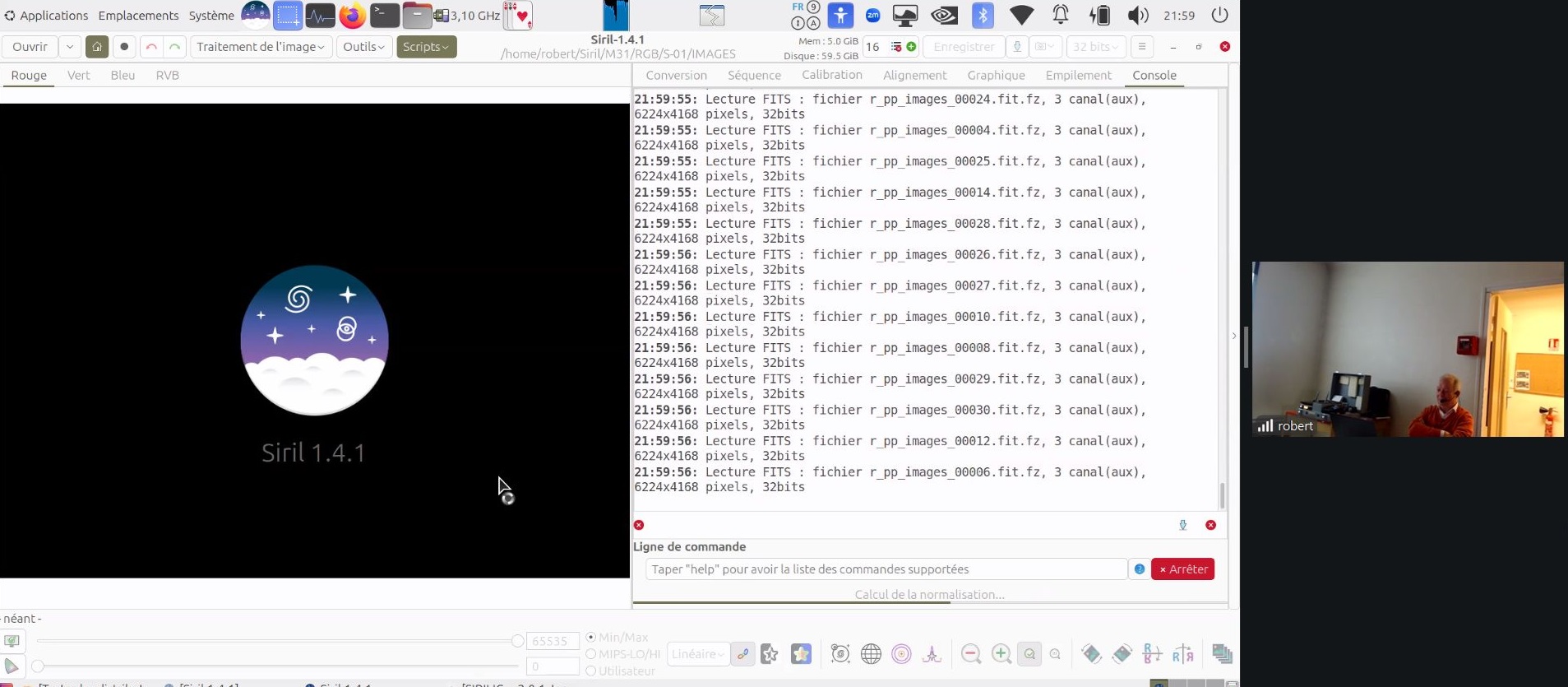Screen dimensions: 1568x687
Task: Expand the Outils dropdown menu
Action: point(363,47)
